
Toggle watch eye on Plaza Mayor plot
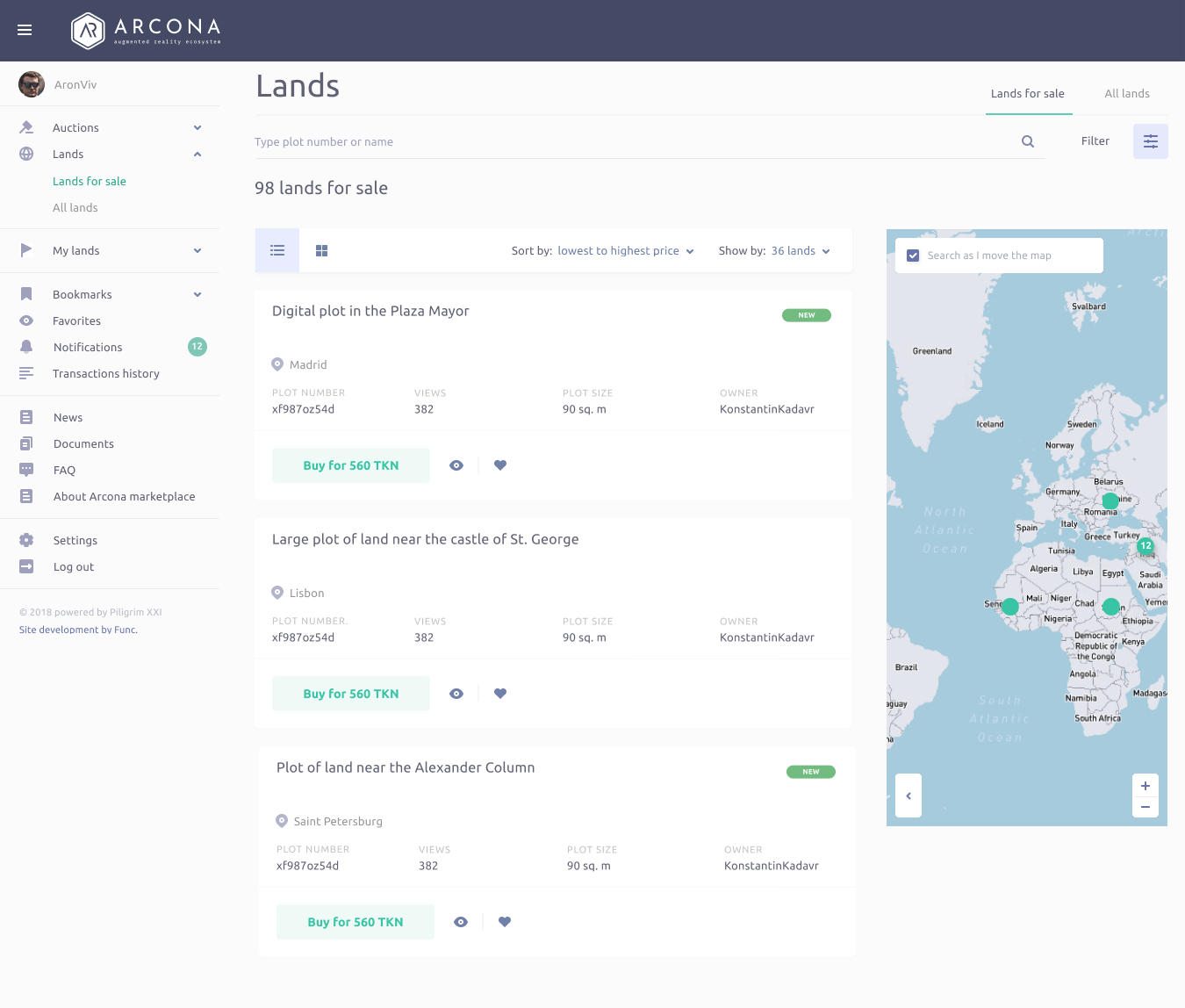click(x=456, y=465)
